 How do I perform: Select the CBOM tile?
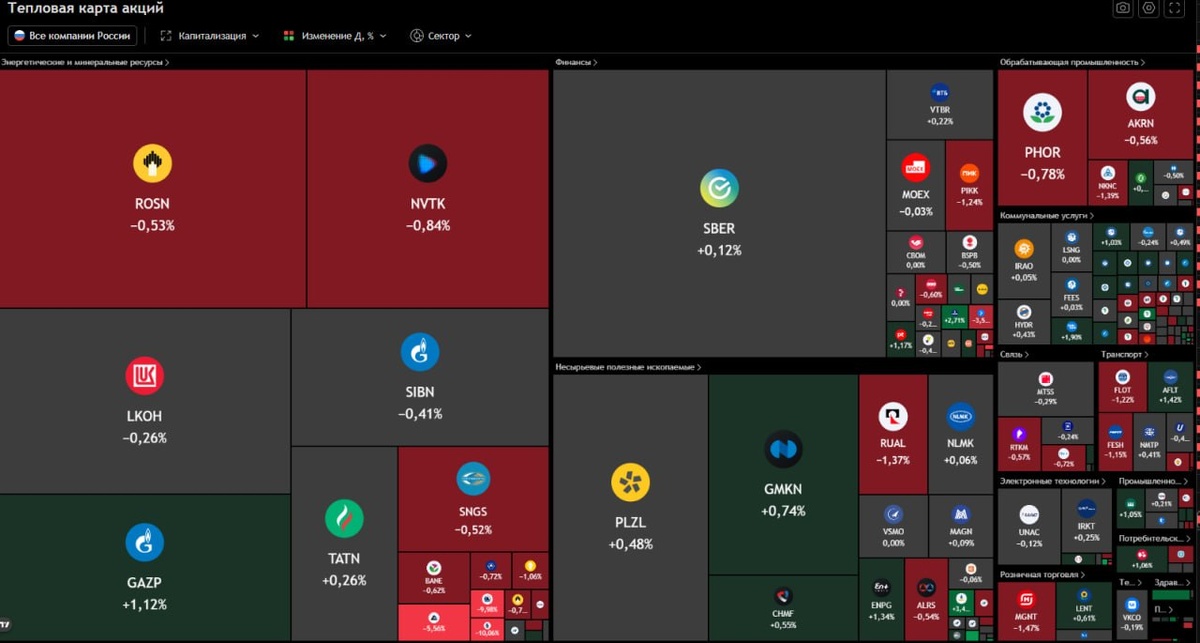(x=916, y=253)
